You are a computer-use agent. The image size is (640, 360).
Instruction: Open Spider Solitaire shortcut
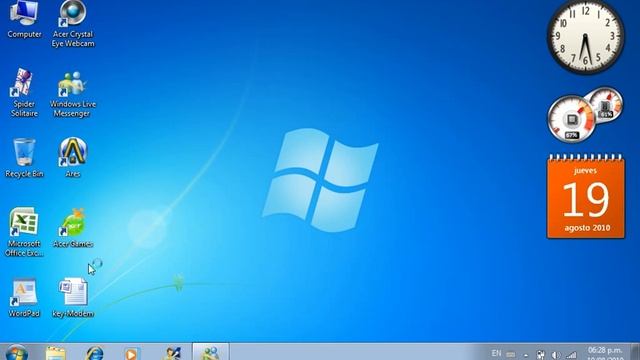click(x=24, y=93)
